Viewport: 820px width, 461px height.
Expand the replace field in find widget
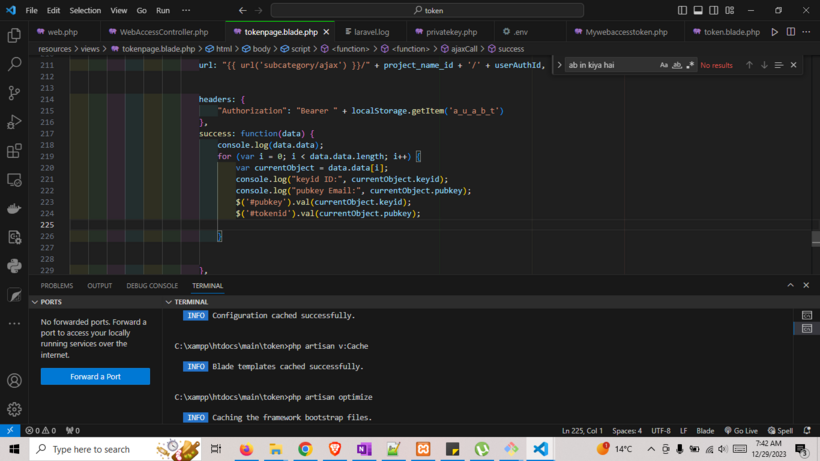click(557, 65)
